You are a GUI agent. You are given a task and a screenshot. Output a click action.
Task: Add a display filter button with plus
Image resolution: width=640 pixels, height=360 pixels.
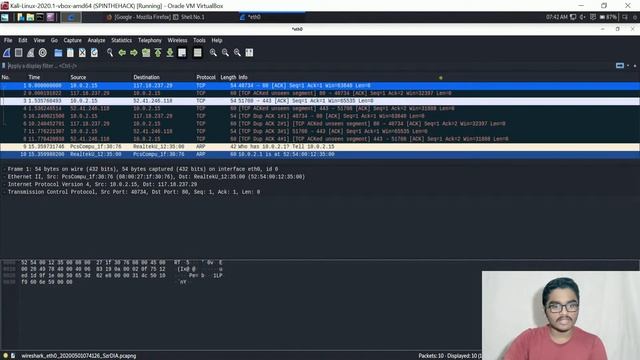(x=635, y=66)
